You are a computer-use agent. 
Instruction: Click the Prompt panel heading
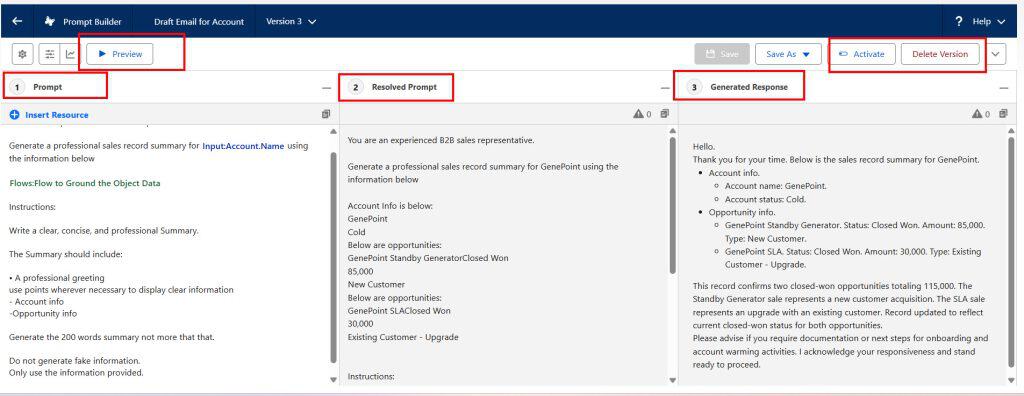[x=48, y=87]
